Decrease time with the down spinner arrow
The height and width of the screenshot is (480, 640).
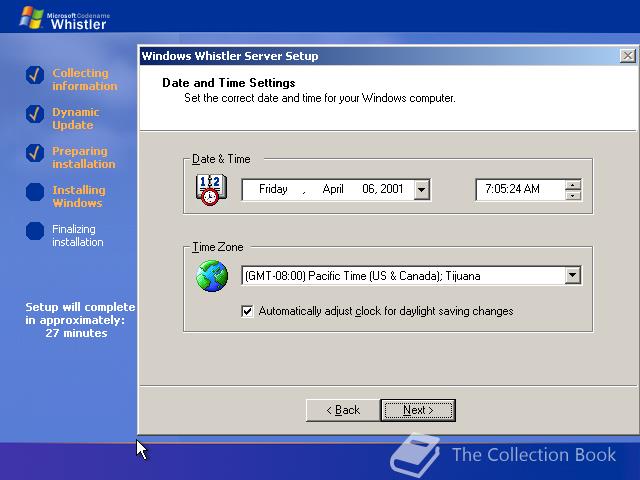(x=573, y=195)
